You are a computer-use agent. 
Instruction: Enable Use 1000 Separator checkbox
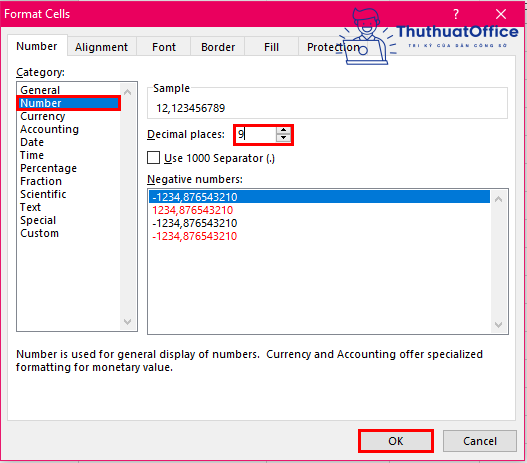[154, 158]
